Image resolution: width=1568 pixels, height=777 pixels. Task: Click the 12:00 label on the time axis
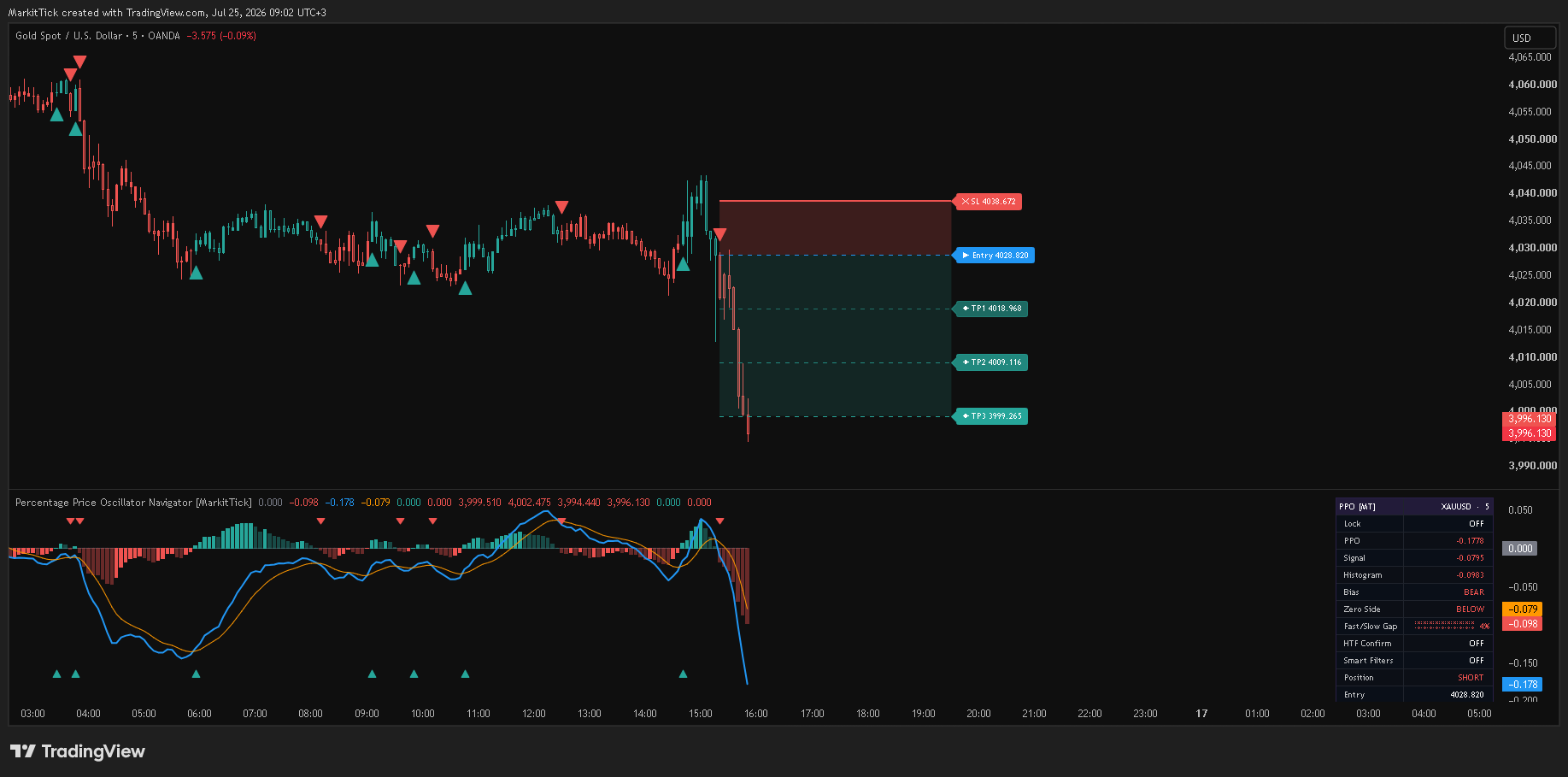coord(534,714)
